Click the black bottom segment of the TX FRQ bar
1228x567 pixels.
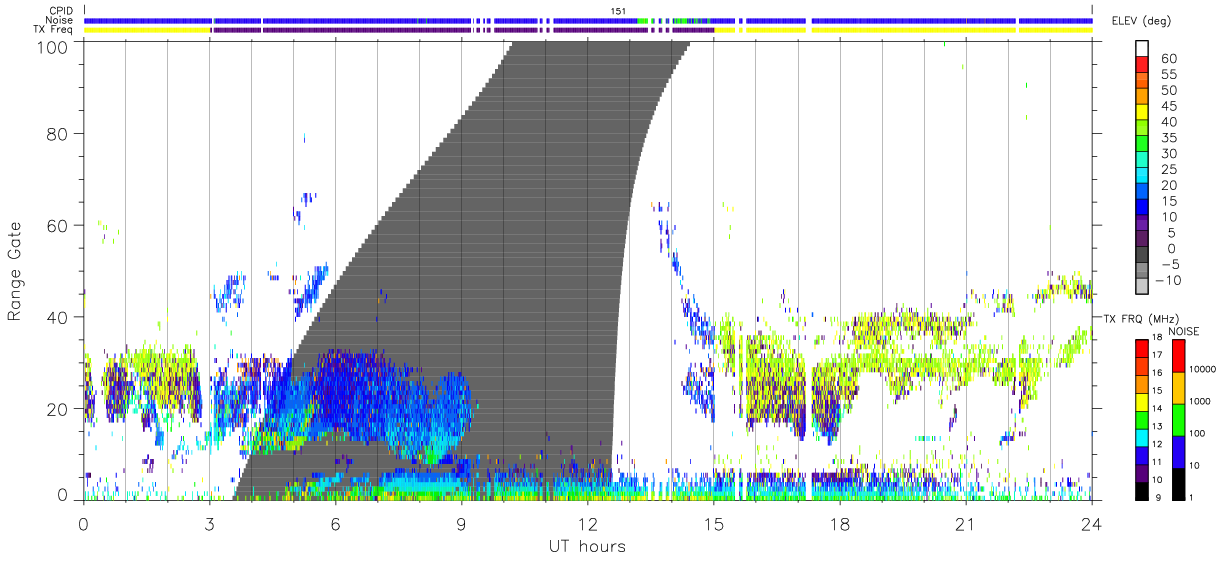tap(1142, 491)
